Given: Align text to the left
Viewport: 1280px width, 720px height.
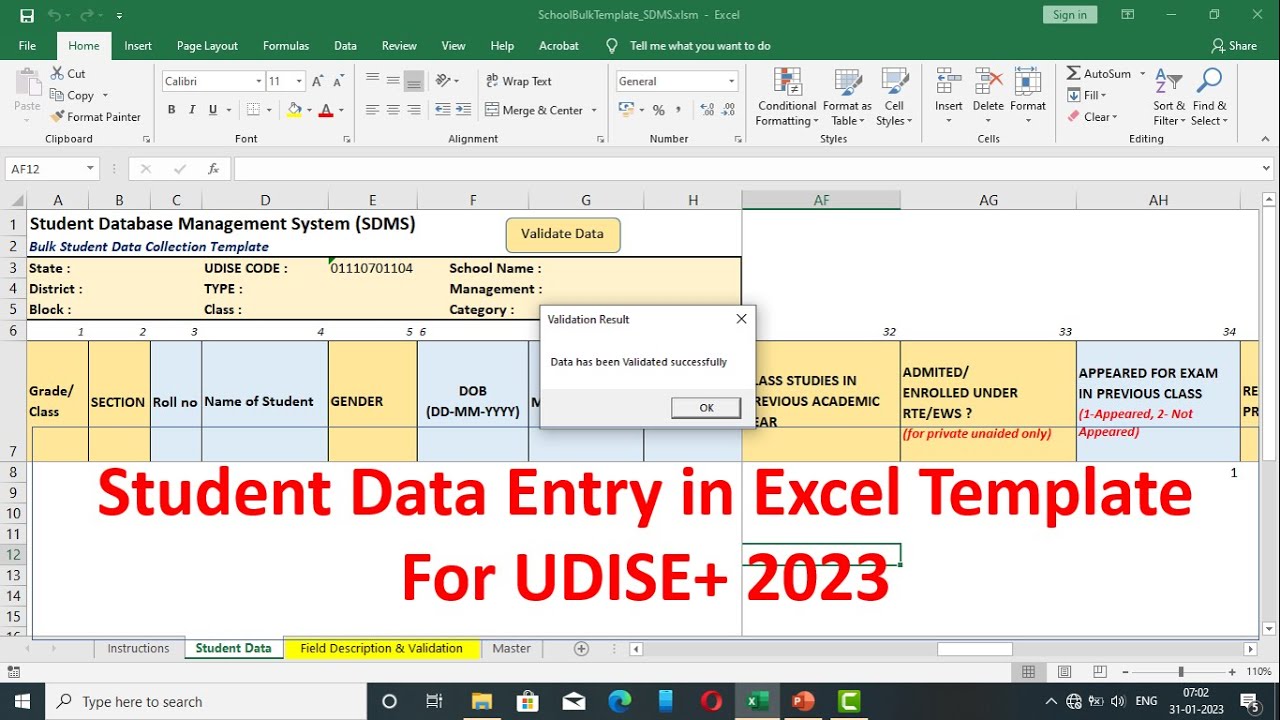Looking at the screenshot, I should pyautogui.click(x=372, y=110).
